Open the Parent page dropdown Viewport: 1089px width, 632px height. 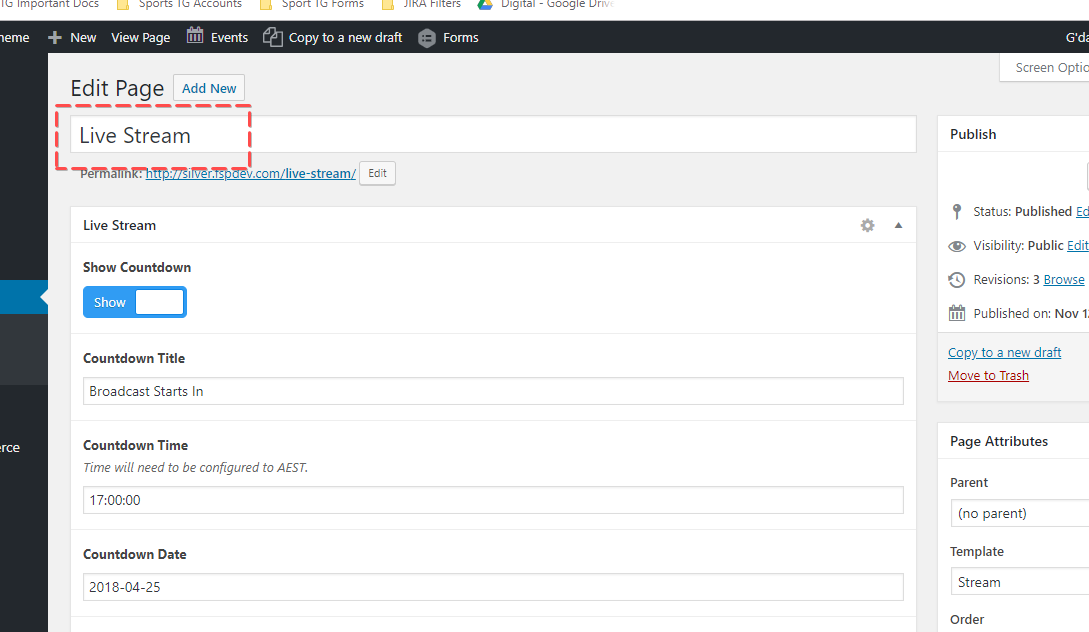1020,513
